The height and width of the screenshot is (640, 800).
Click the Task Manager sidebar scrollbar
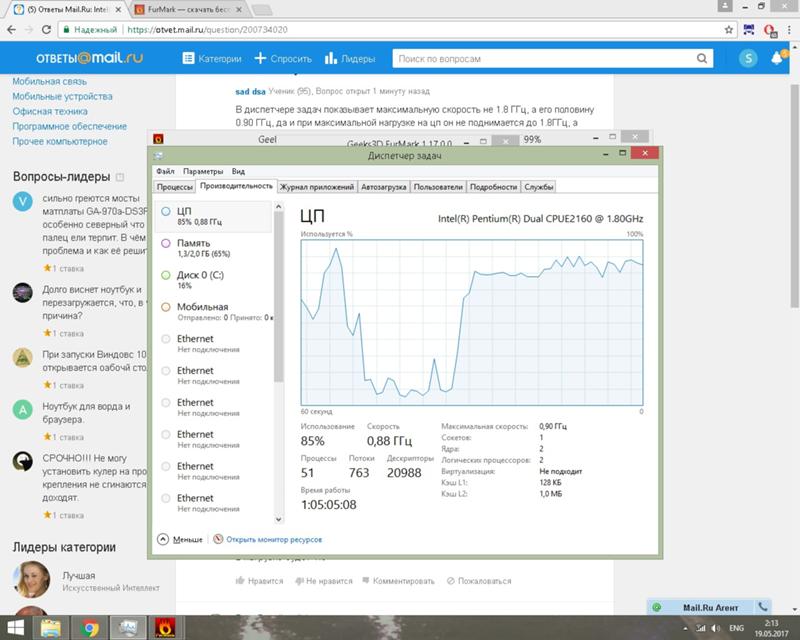click(279, 296)
